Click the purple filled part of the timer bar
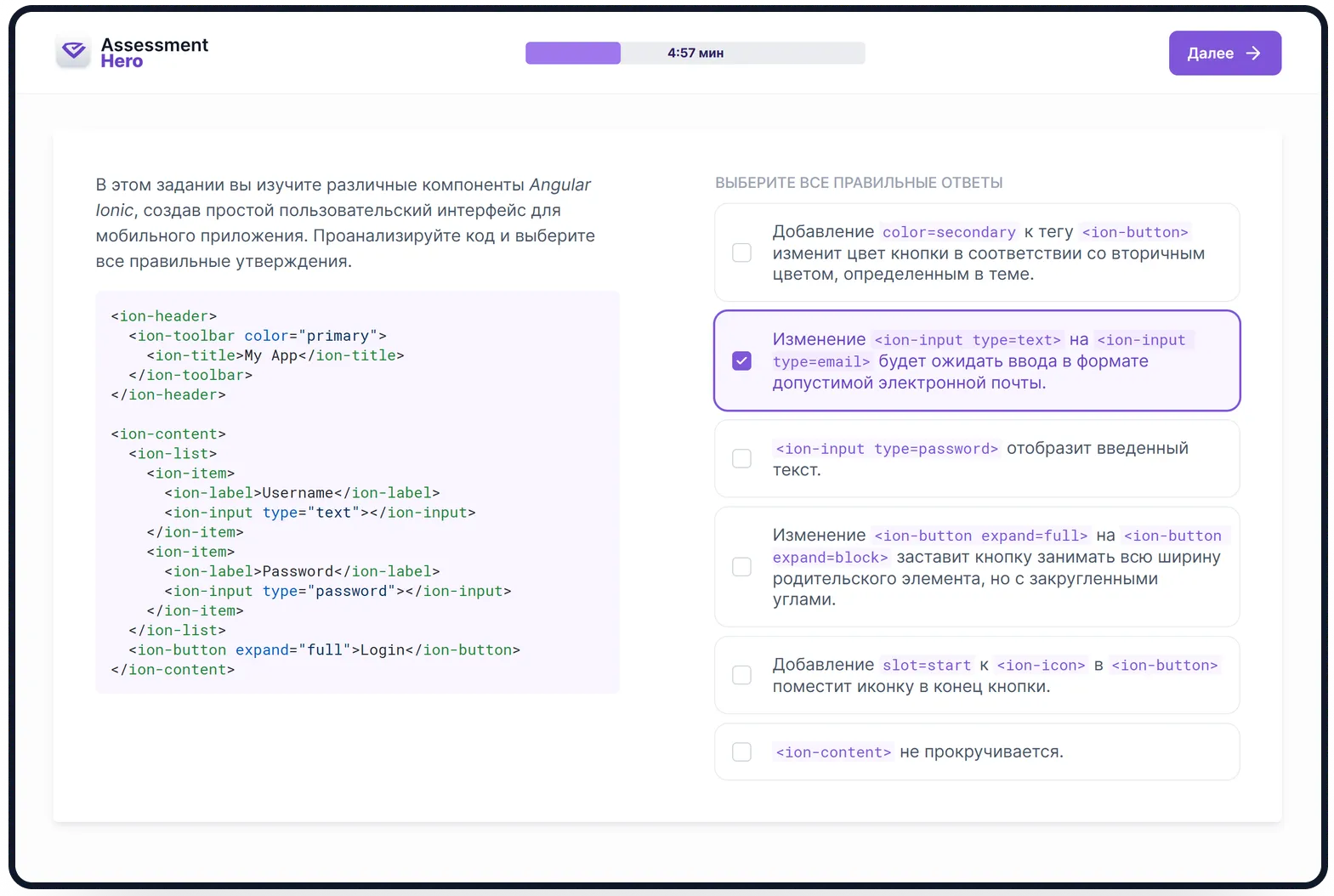This screenshot has width=1334, height=896. 572,53
